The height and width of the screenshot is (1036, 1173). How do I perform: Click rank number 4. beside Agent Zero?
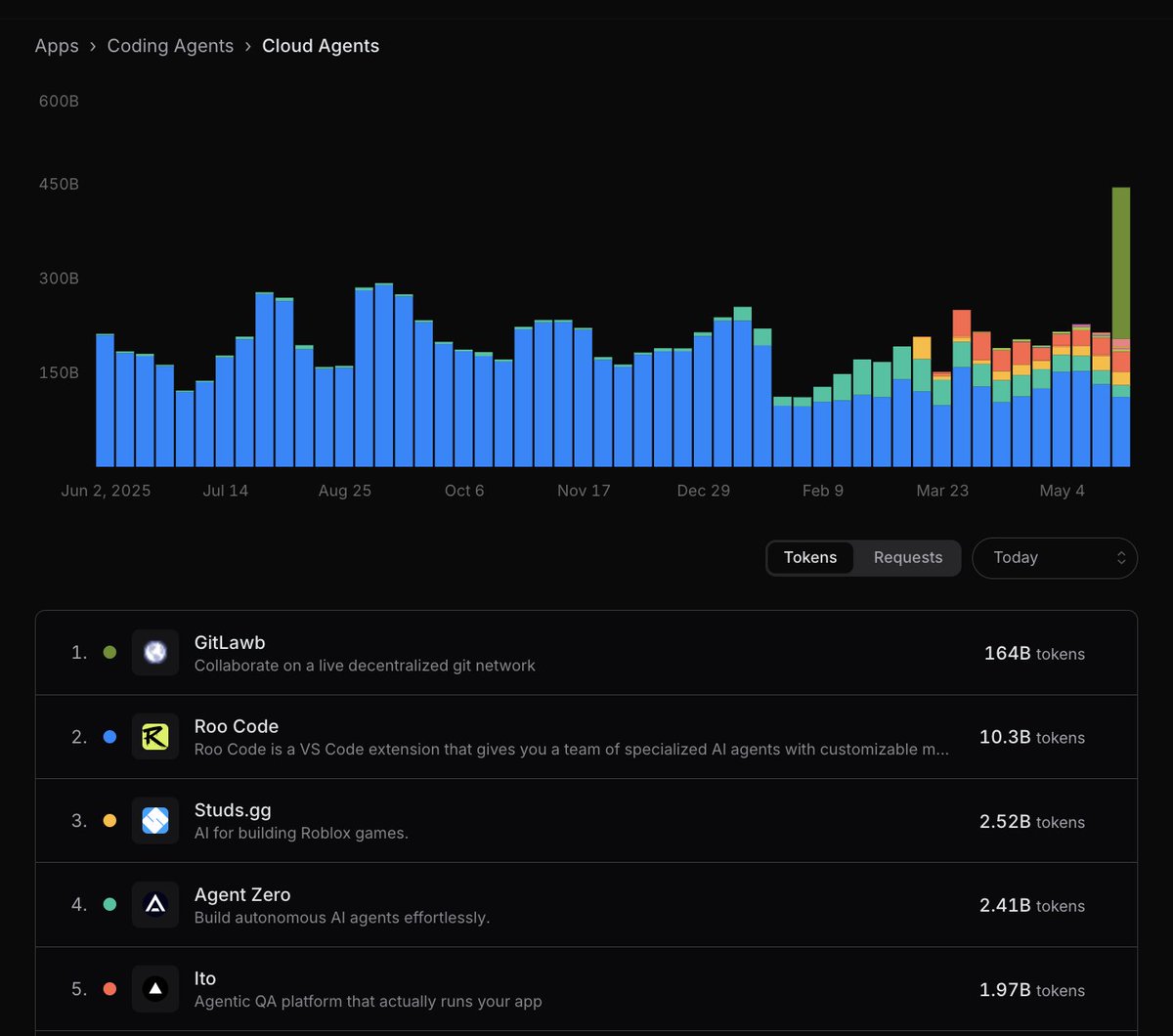[79, 905]
